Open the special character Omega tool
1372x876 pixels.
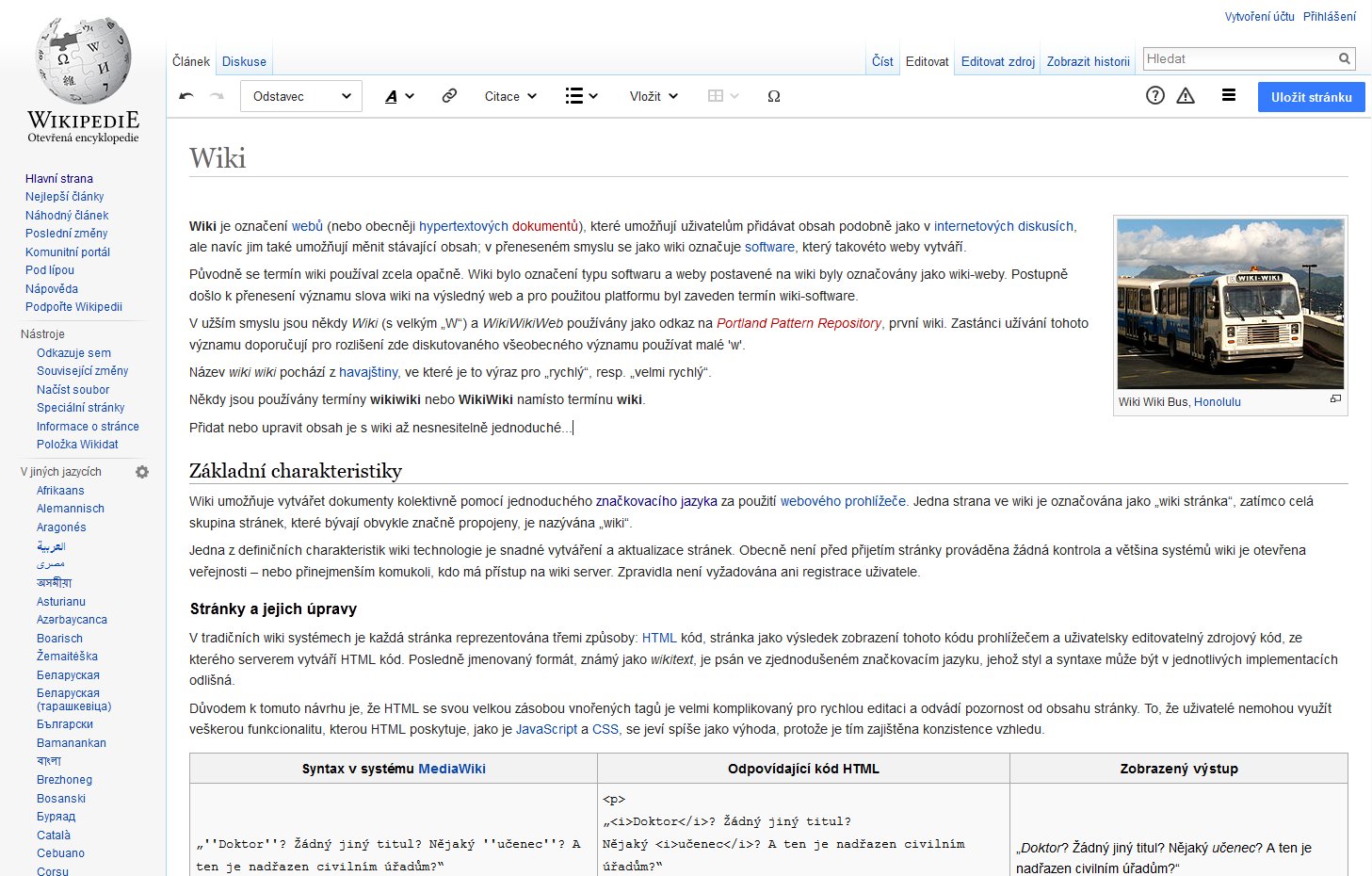pos(774,96)
